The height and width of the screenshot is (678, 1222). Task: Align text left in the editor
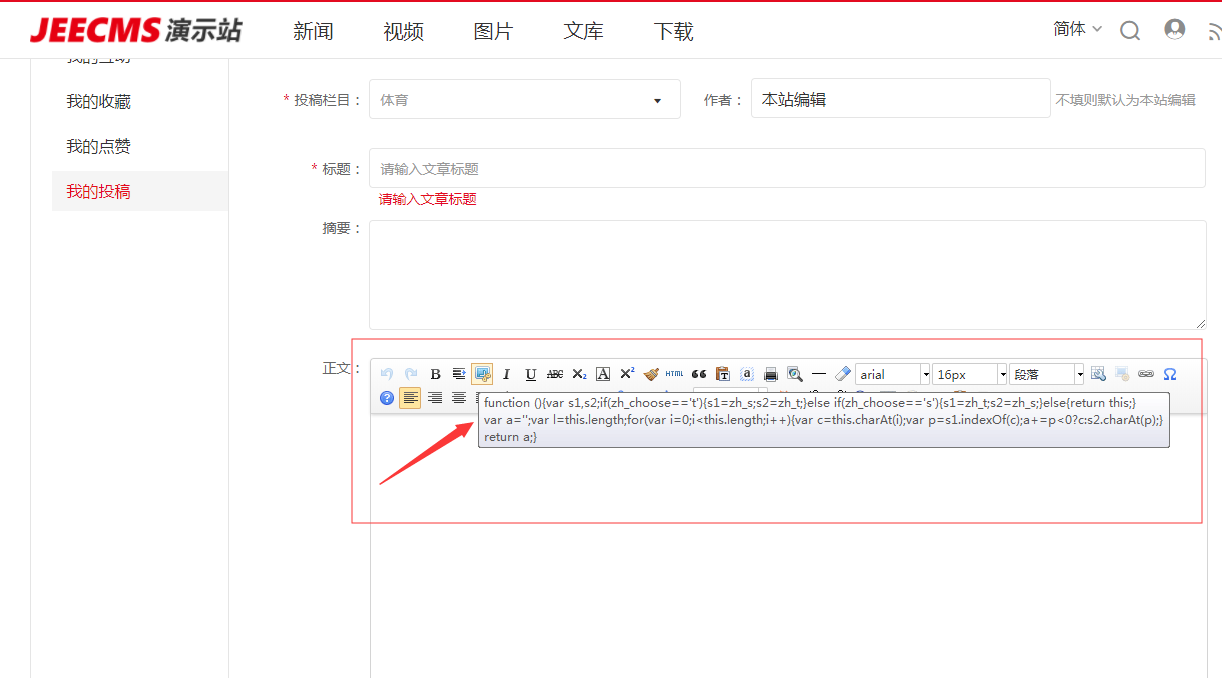pyautogui.click(x=410, y=398)
